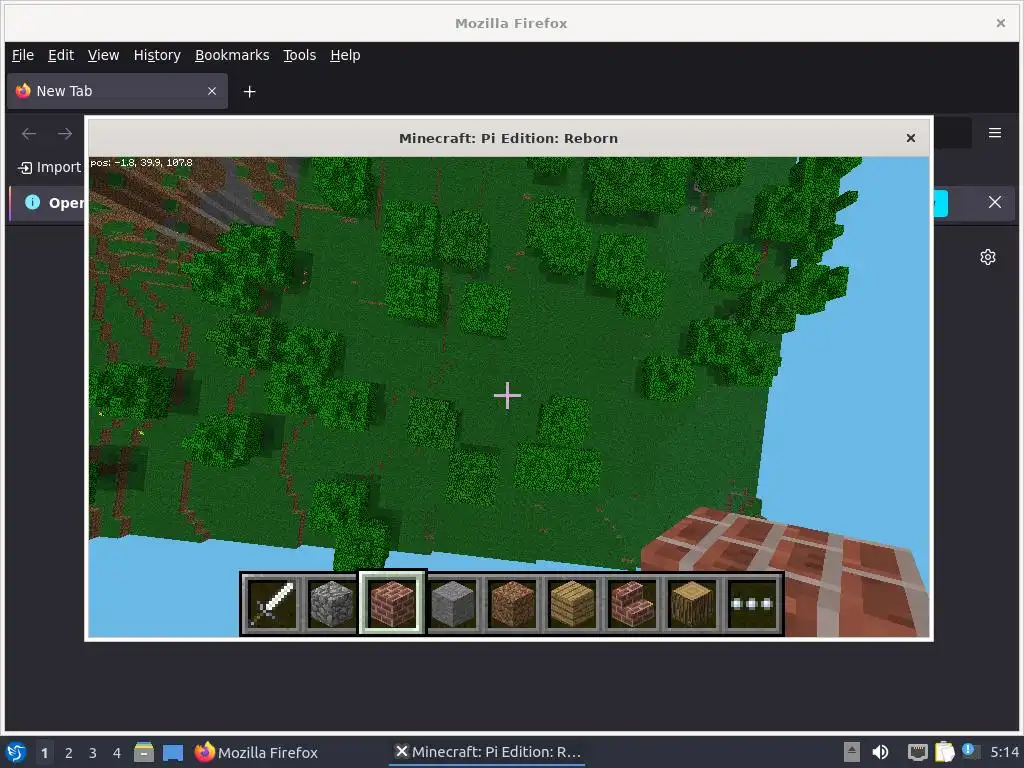The height and width of the screenshot is (768, 1024).
Task: Open the File menu in Firefox
Action: [x=23, y=56]
